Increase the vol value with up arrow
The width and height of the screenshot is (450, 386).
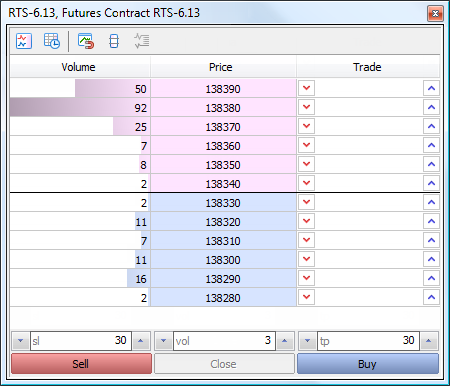285,341
